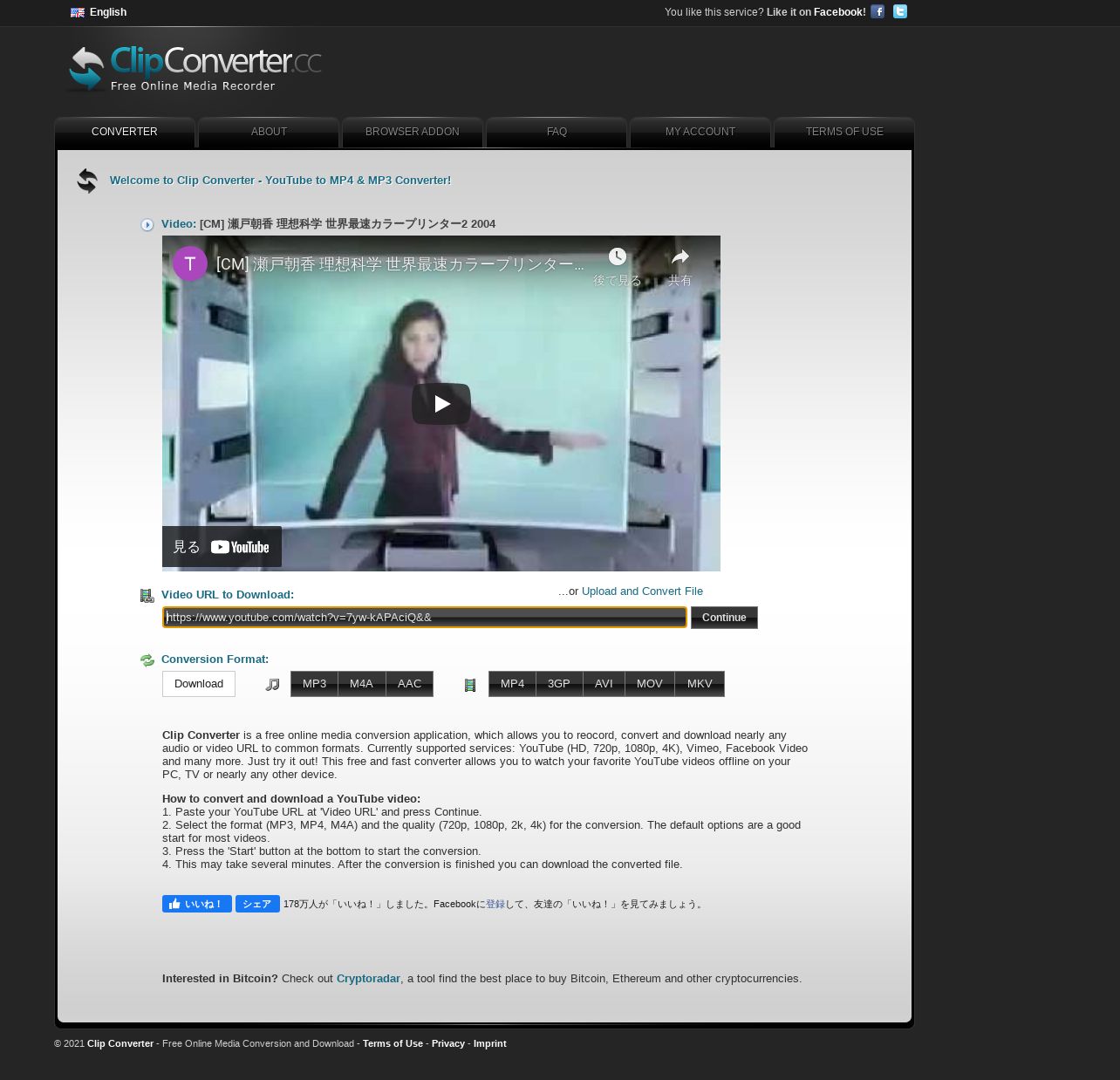
Task: Click the video title in the player
Action: 400,264
